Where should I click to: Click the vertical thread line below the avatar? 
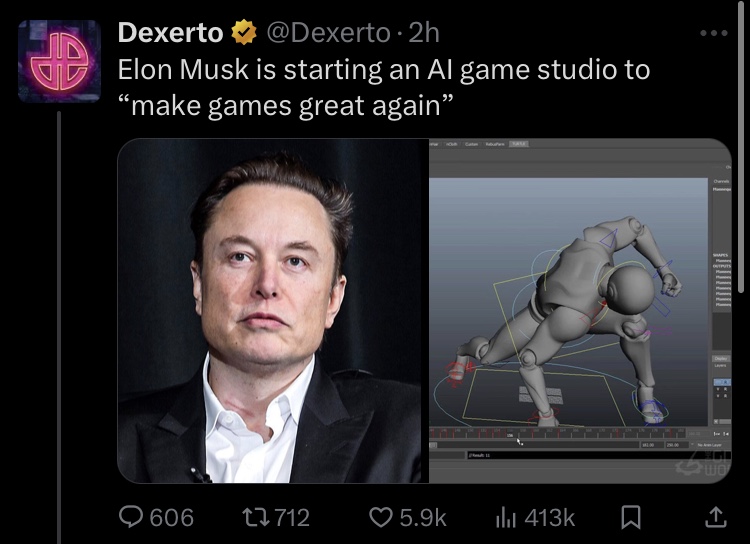click(x=59, y=327)
